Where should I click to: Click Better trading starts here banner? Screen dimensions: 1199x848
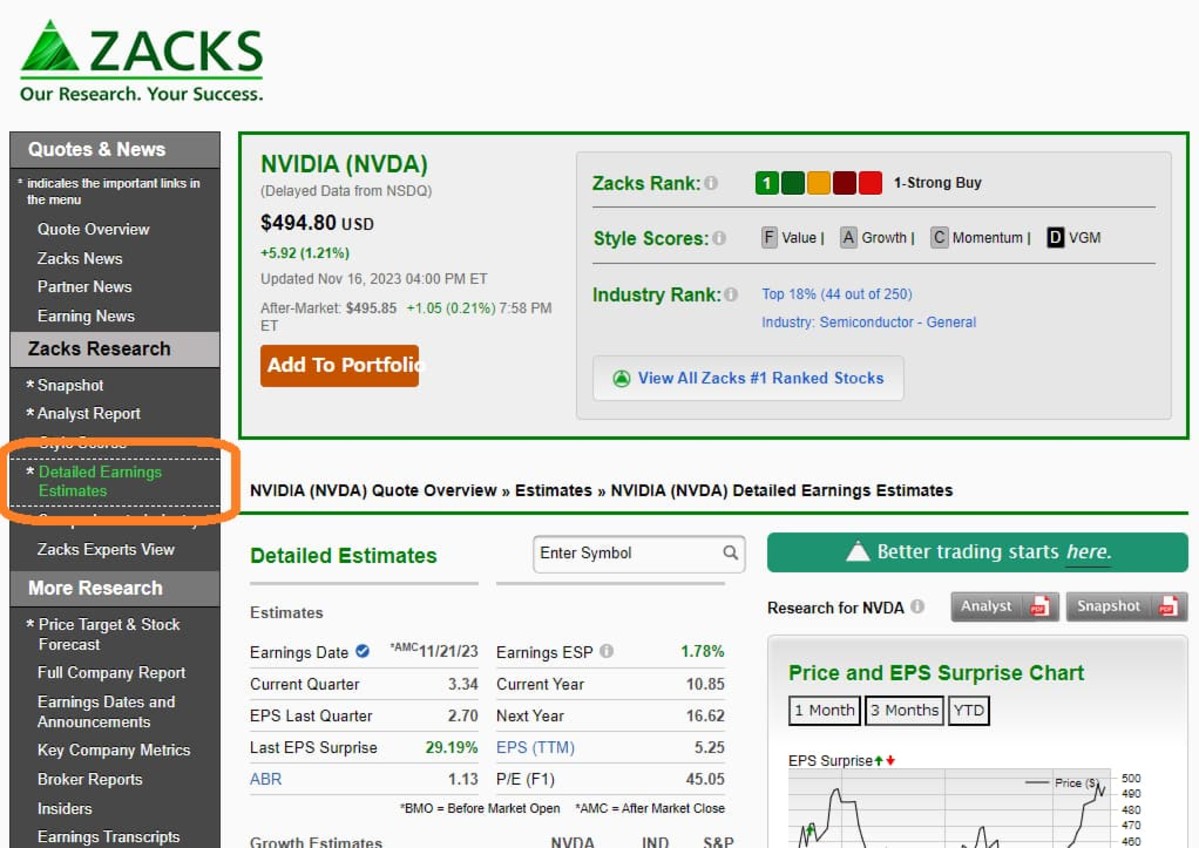(x=977, y=552)
